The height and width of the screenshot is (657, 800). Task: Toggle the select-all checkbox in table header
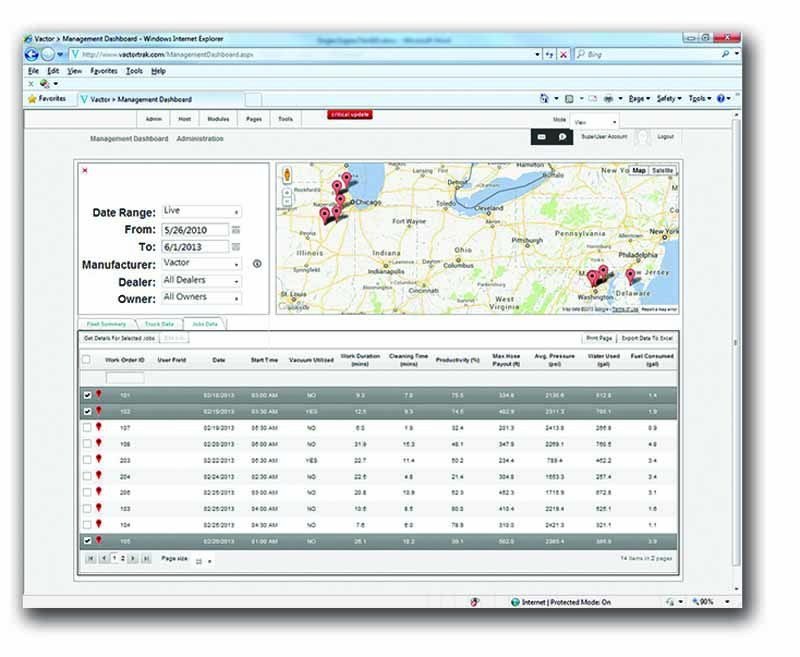click(x=86, y=359)
